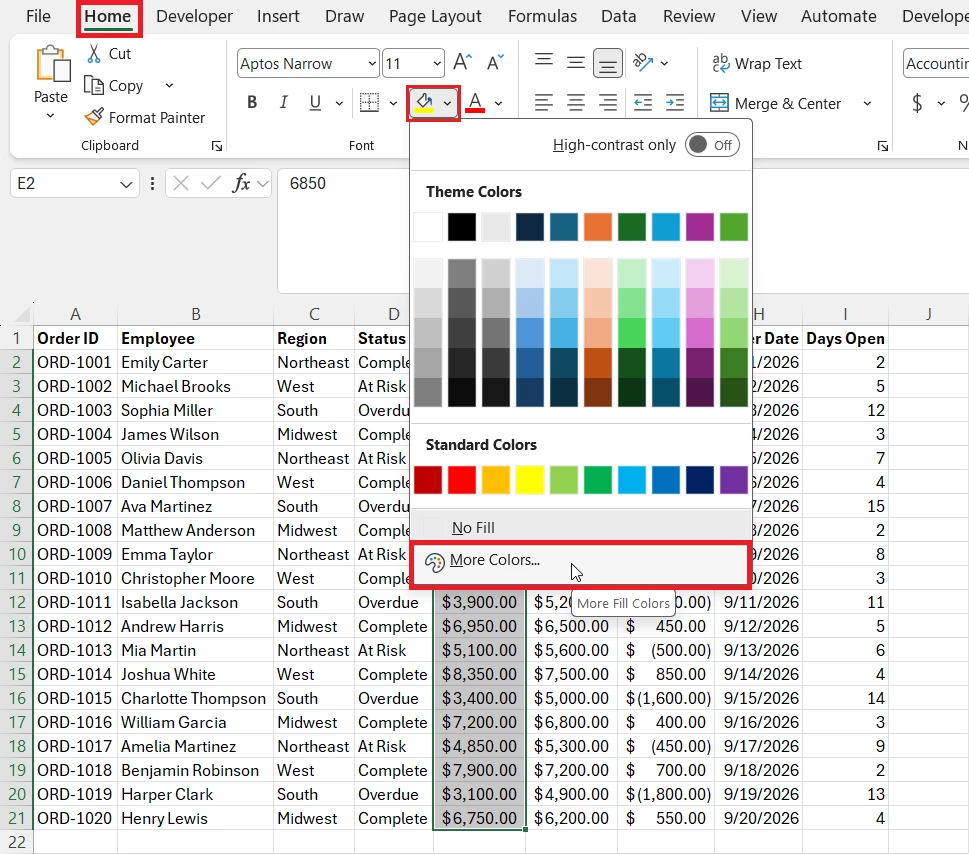Click the Accounting dollar format icon
The image size is (969, 854).
[x=917, y=103]
